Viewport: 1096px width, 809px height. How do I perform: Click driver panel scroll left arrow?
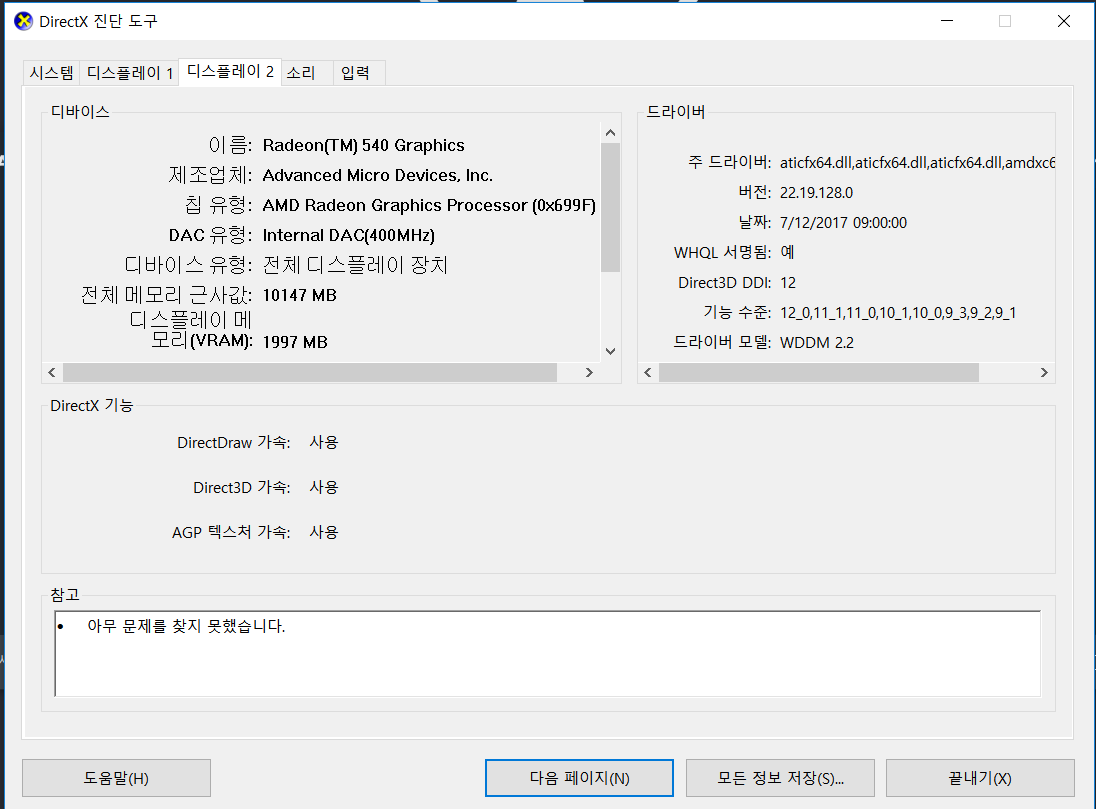(x=648, y=373)
